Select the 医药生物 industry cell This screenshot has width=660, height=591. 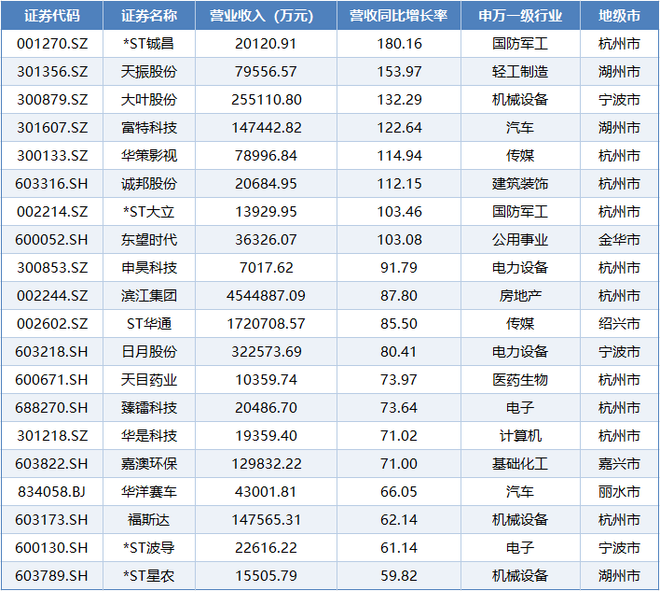[520, 380]
